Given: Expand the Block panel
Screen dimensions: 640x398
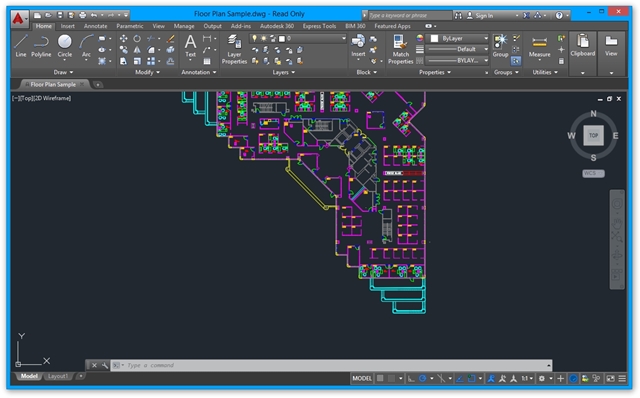Looking at the screenshot, I should pyautogui.click(x=367, y=72).
